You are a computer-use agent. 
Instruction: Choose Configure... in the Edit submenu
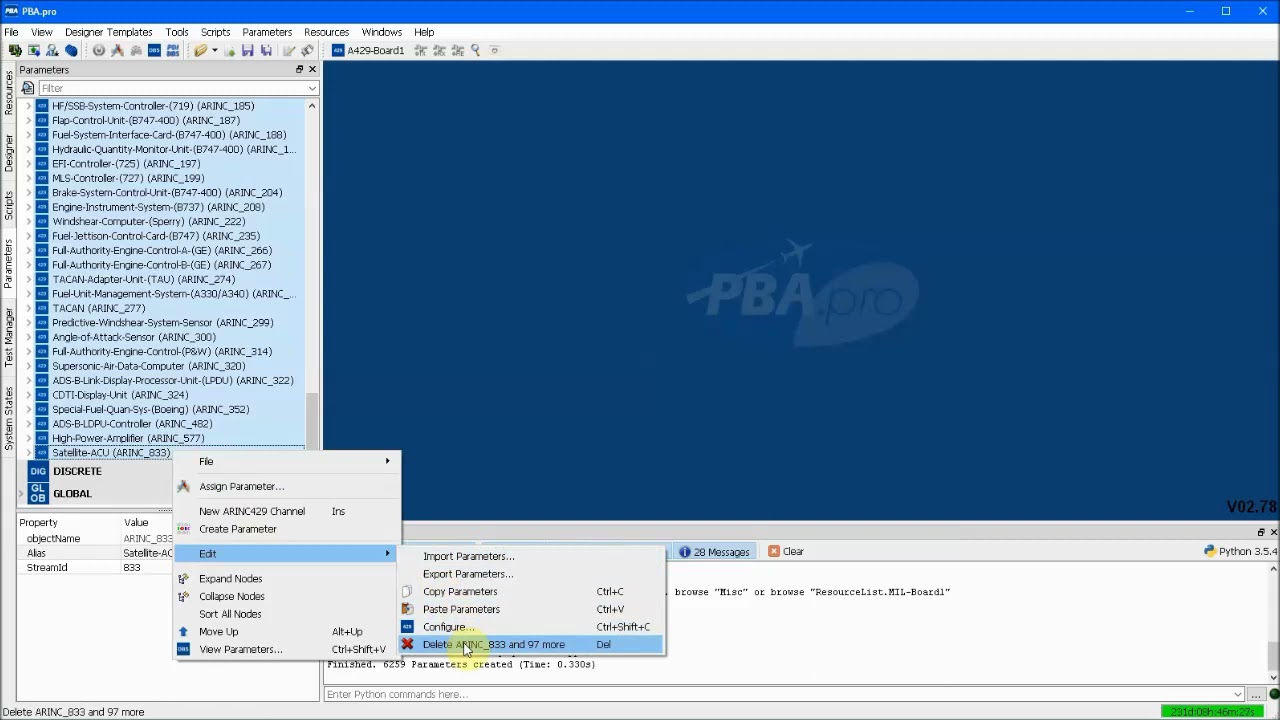(x=531, y=627)
